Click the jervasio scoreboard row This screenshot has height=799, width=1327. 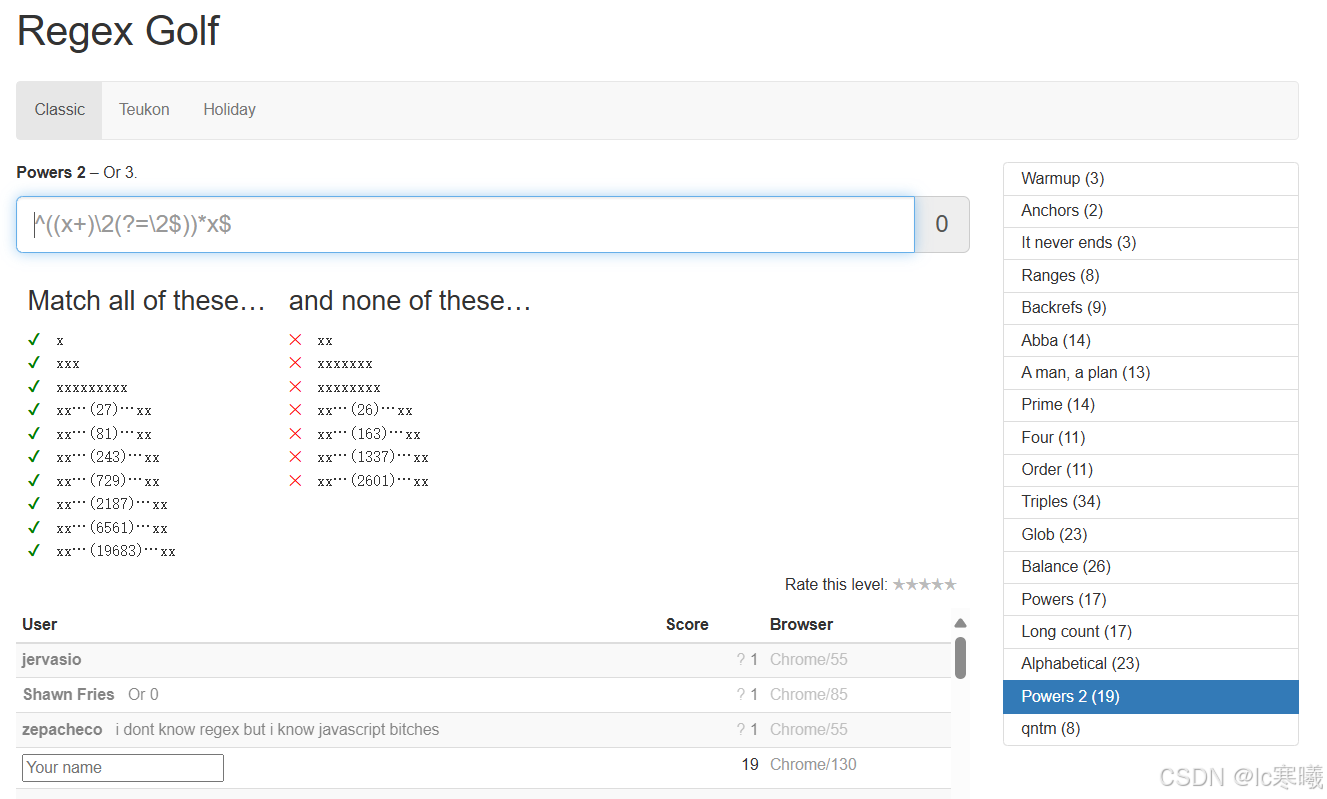(x=484, y=660)
